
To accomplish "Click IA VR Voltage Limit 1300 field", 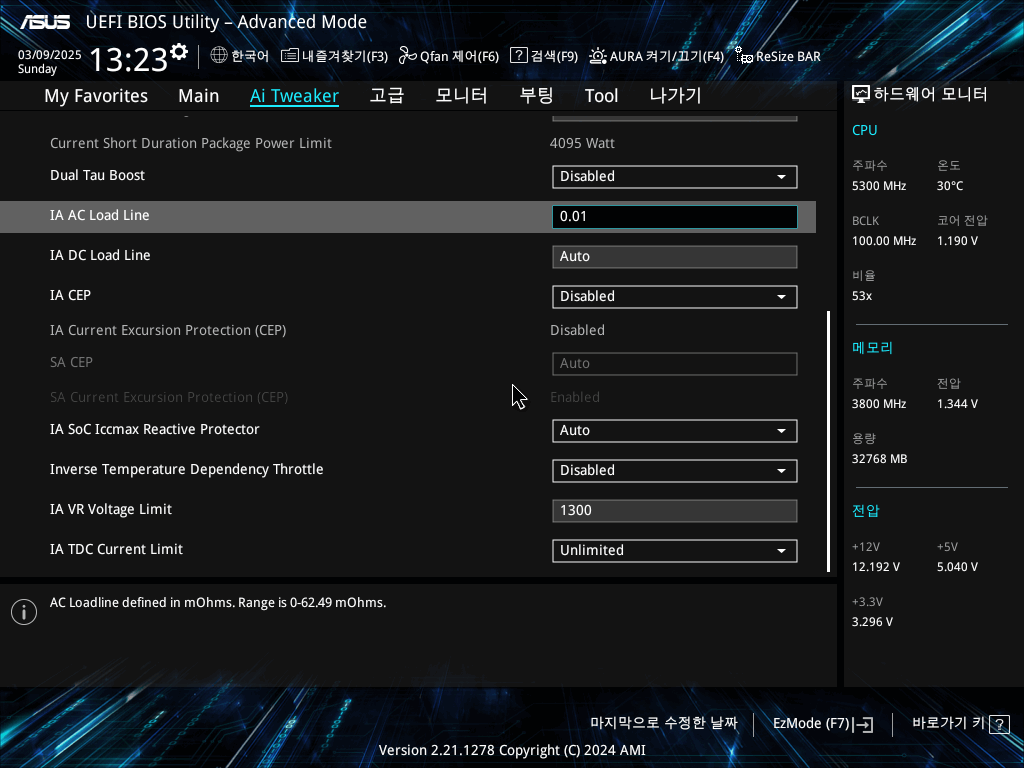I will pyautogui.click(x=675, y=511).
